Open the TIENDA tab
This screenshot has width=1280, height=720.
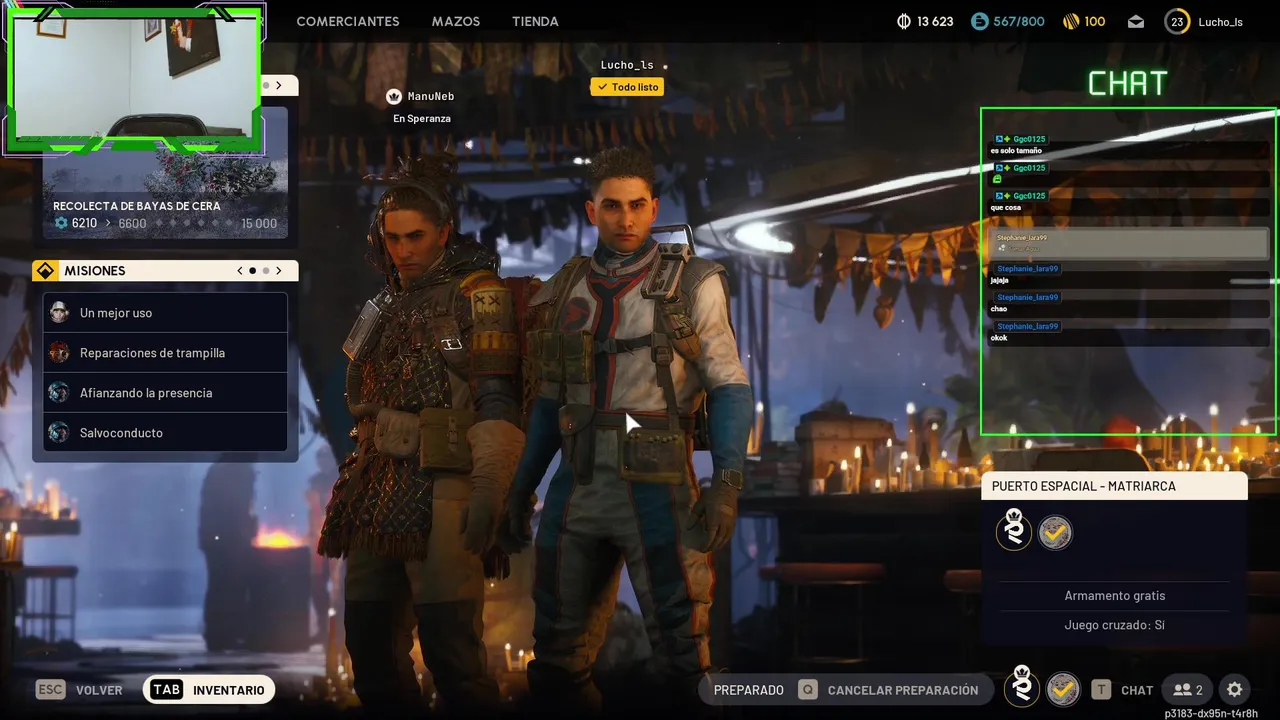[535, 21]
